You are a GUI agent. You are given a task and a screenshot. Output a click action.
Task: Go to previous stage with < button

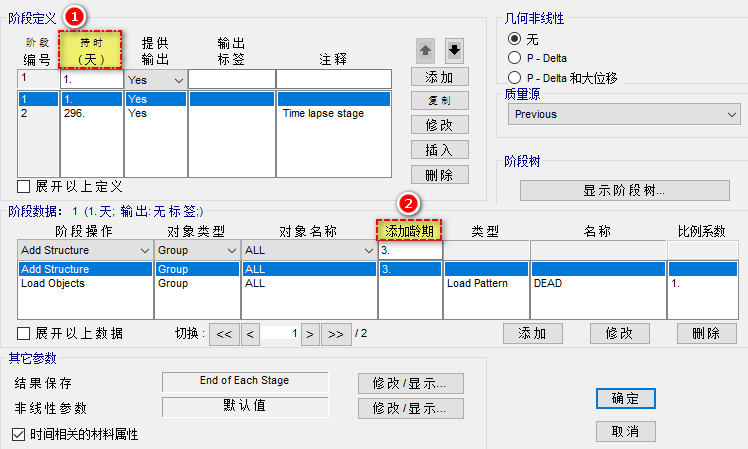coord(250,333)
